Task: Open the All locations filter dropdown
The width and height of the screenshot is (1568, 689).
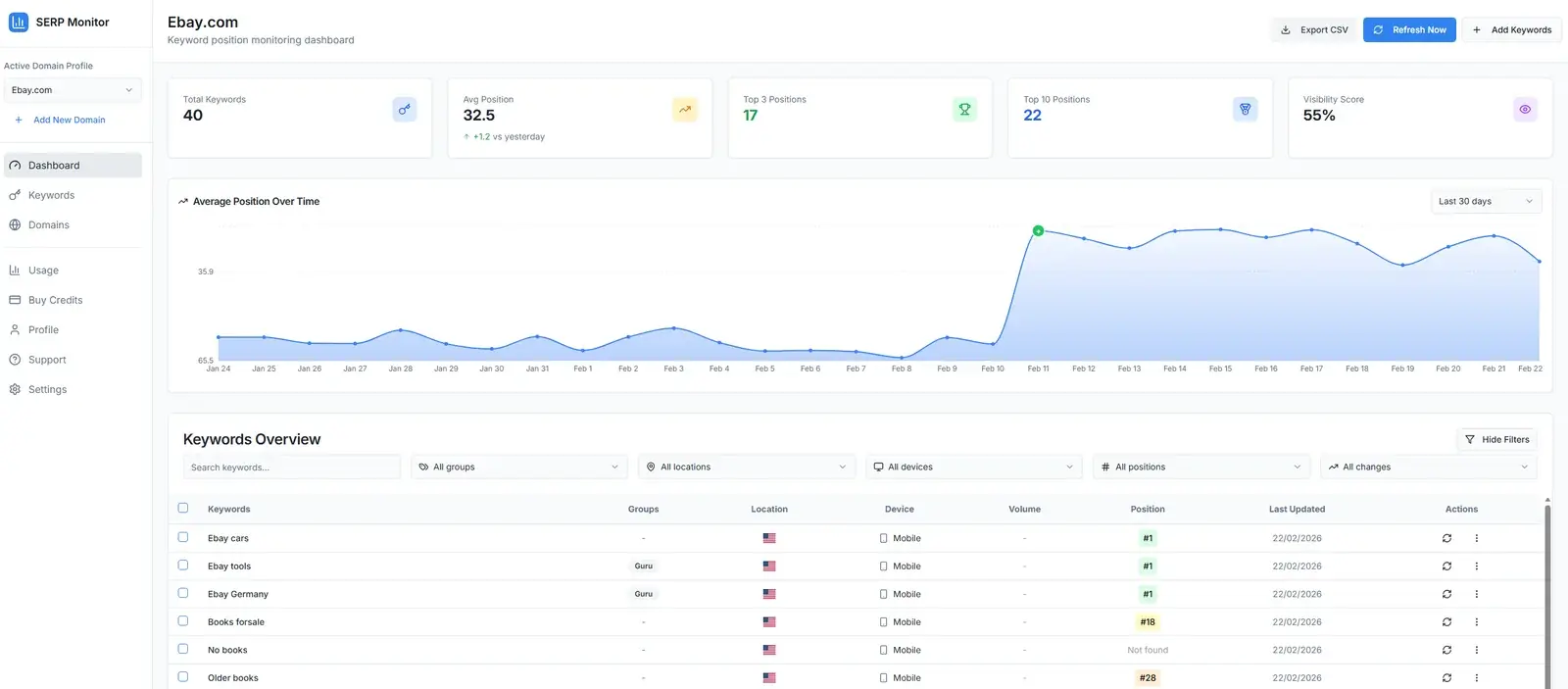Action: point(747,468)
